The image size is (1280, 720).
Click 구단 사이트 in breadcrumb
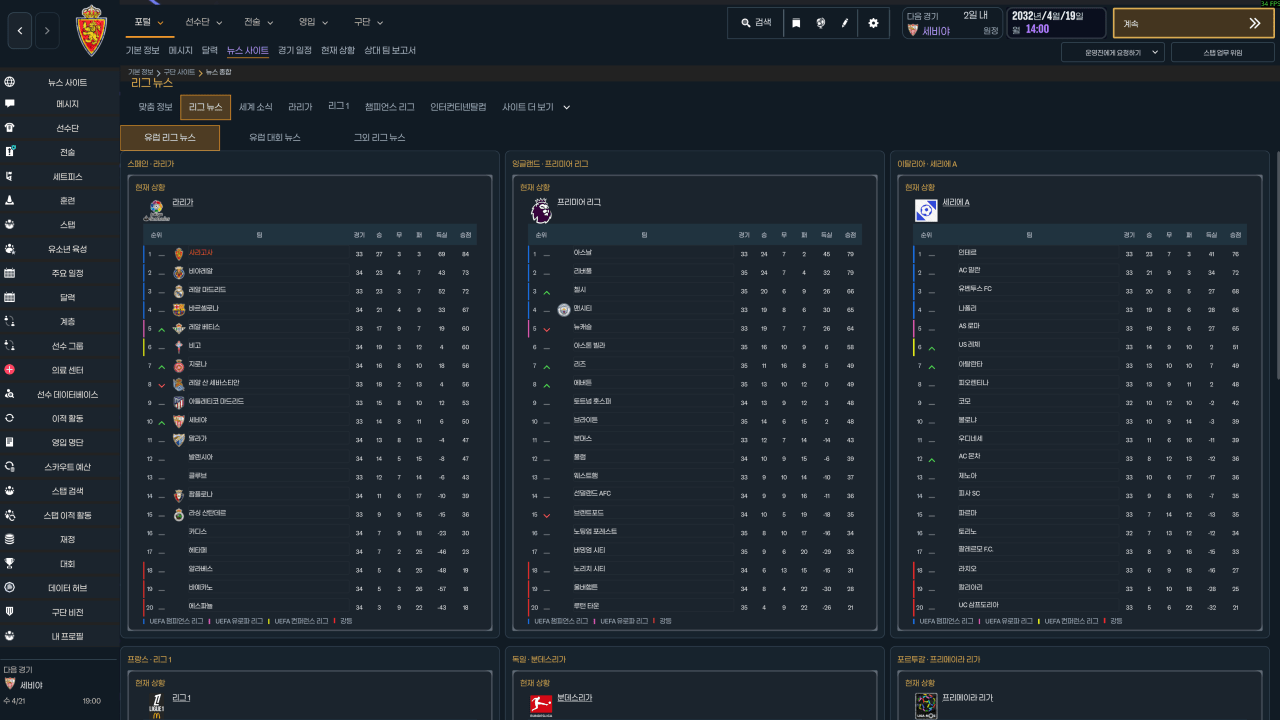tap(179, 73)
